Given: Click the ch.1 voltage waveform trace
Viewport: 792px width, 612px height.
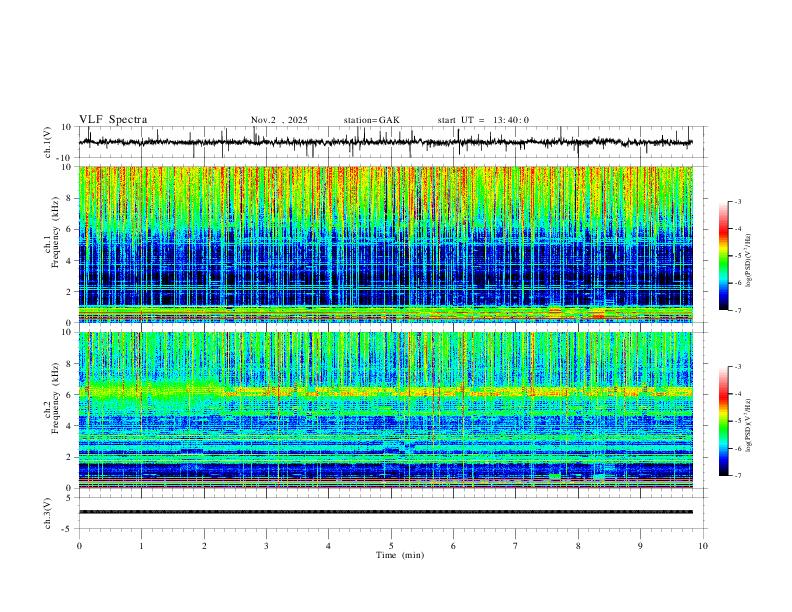Looking at the screenshot, I should [385, 142].
